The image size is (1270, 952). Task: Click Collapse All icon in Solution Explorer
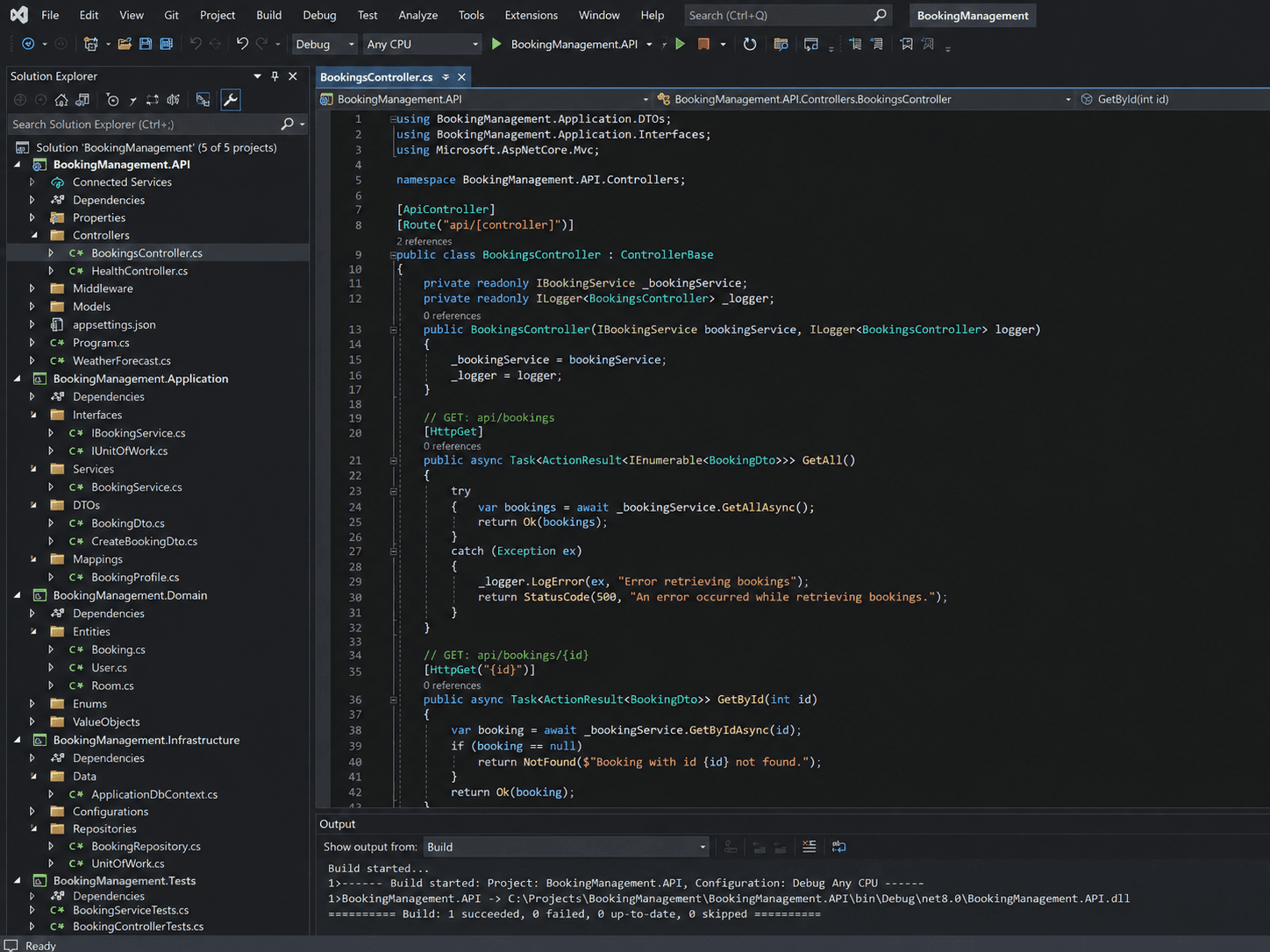174,100
